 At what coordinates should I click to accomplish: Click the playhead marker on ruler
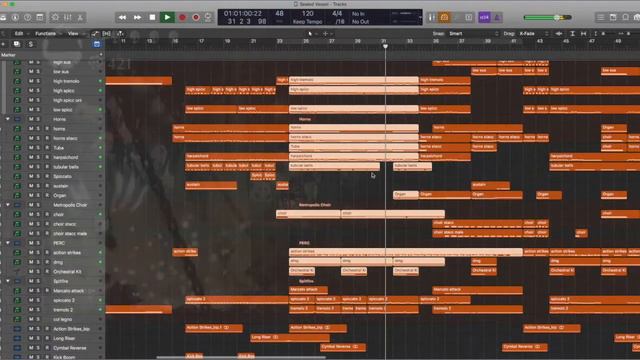click(x=385, y=47)
